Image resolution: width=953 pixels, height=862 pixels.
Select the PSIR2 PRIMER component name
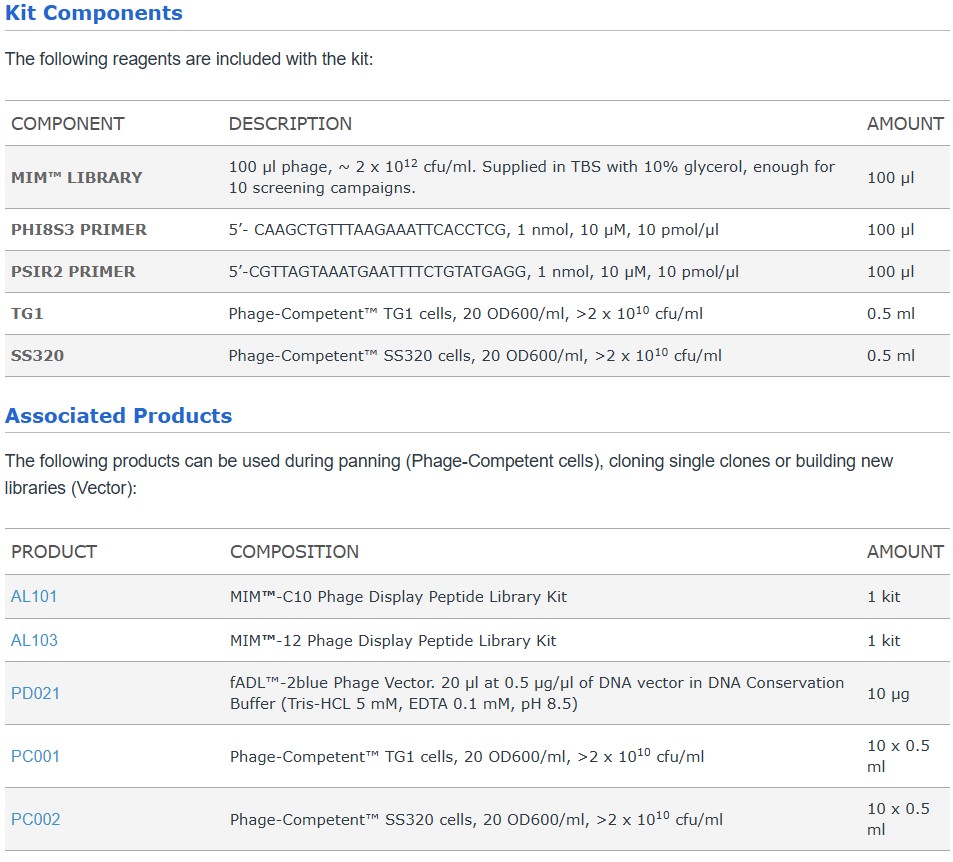pyautogui.click(x=73, y=272)
